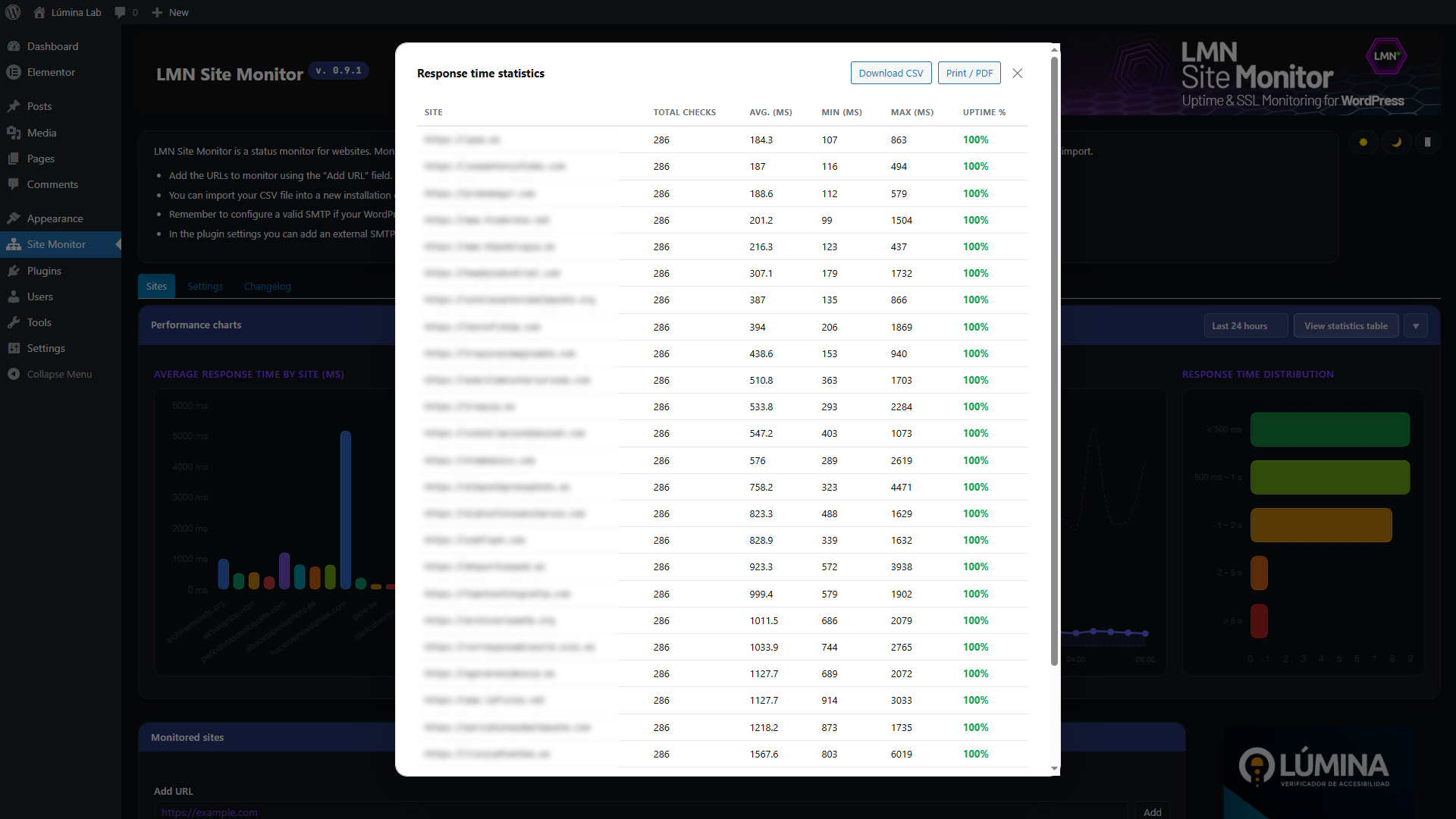Screen dimensions: 1456x819
Task: Open the comments bubble in admin bar
Action: (x=121, y=12)
